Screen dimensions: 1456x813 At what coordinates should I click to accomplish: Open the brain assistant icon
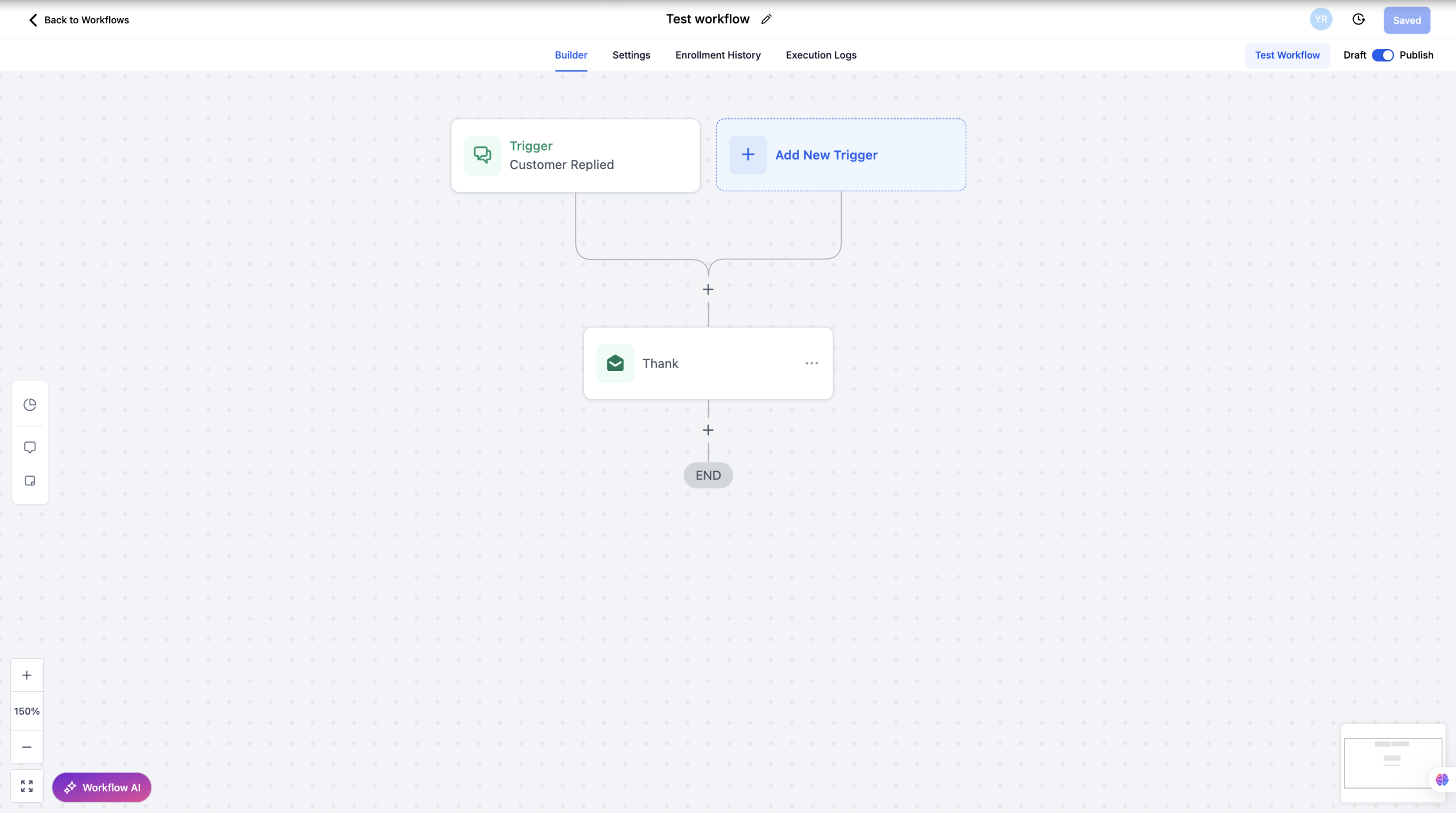click(1441, 779)
